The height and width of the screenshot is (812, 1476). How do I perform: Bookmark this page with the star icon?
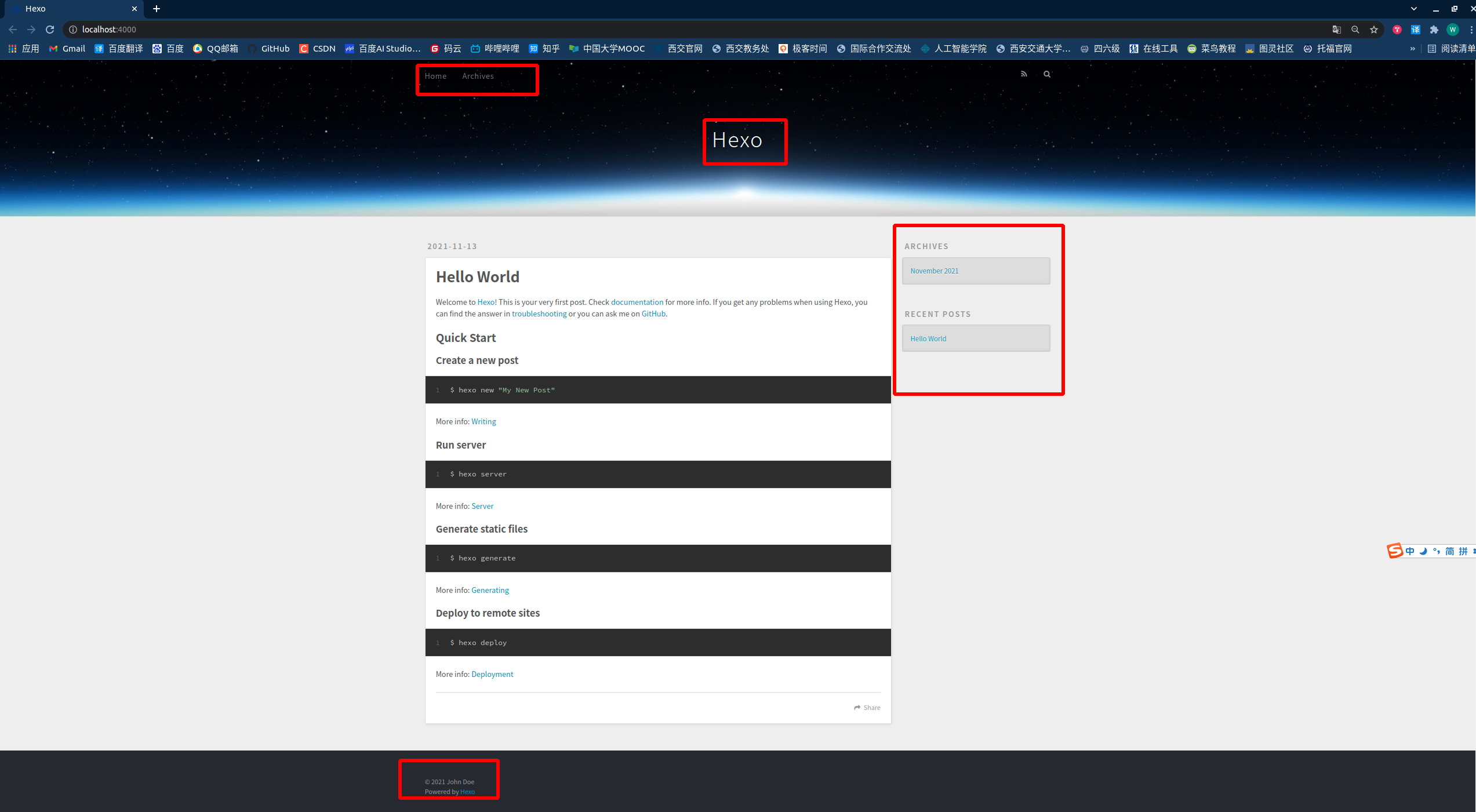[x=1374, y=30]
